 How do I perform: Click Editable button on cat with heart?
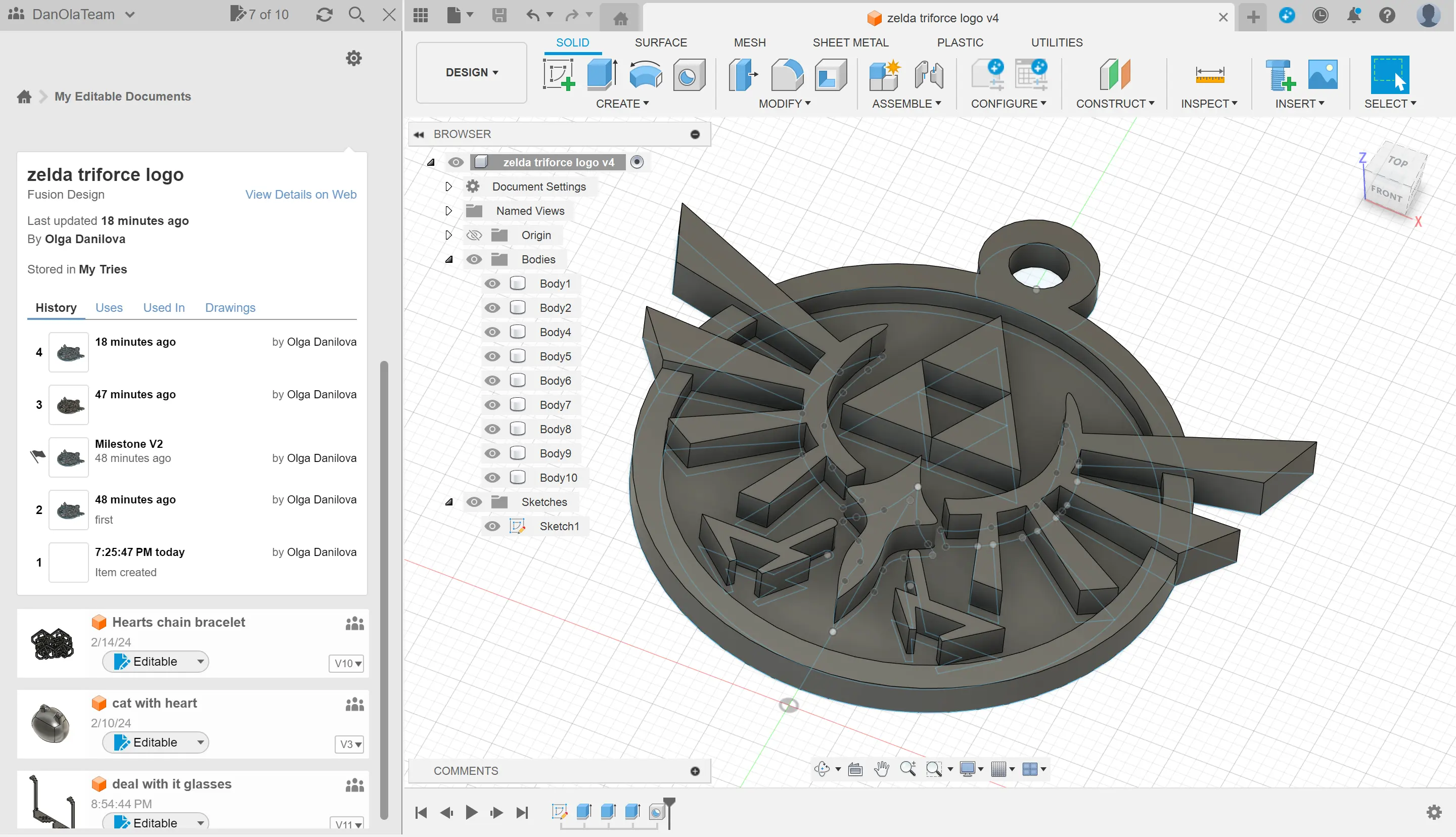(x=155, y=742)
